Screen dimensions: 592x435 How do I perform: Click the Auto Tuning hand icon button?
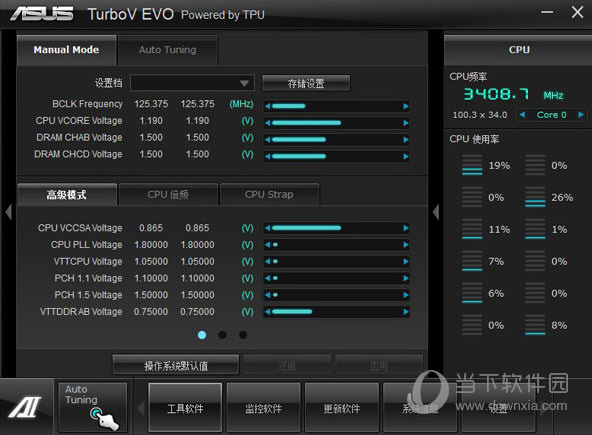coord(92,407)
